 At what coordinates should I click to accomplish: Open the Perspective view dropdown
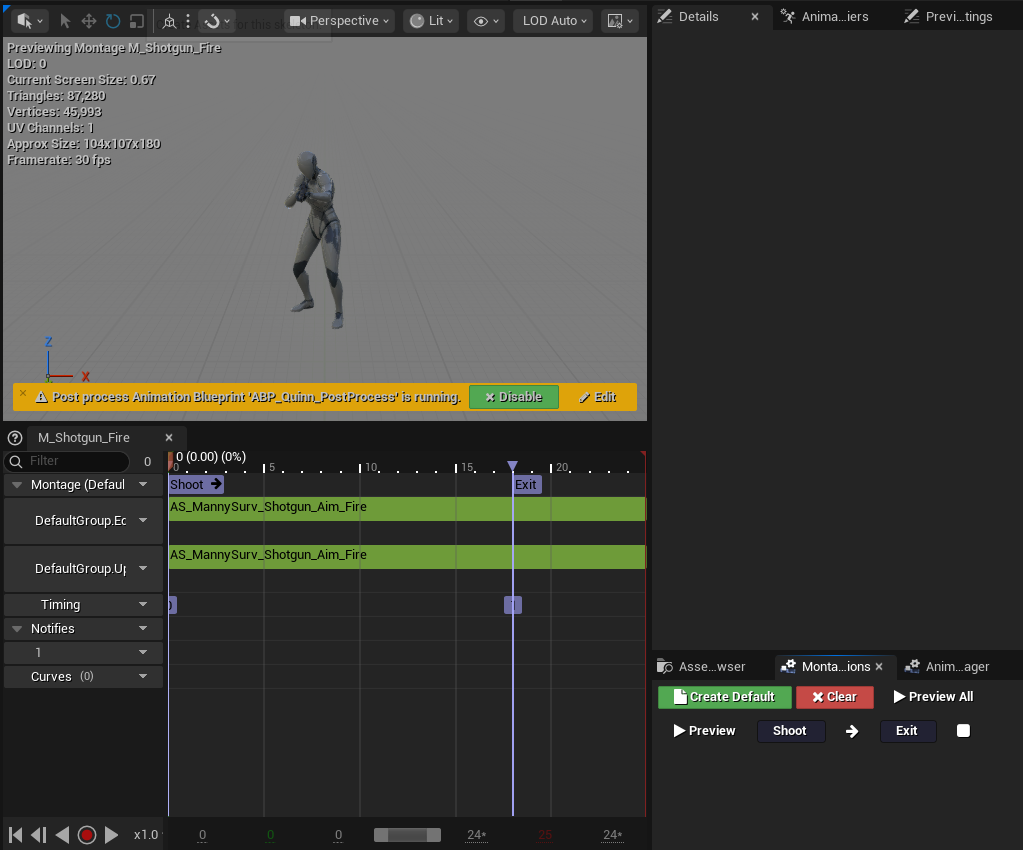tap(339, 21)
